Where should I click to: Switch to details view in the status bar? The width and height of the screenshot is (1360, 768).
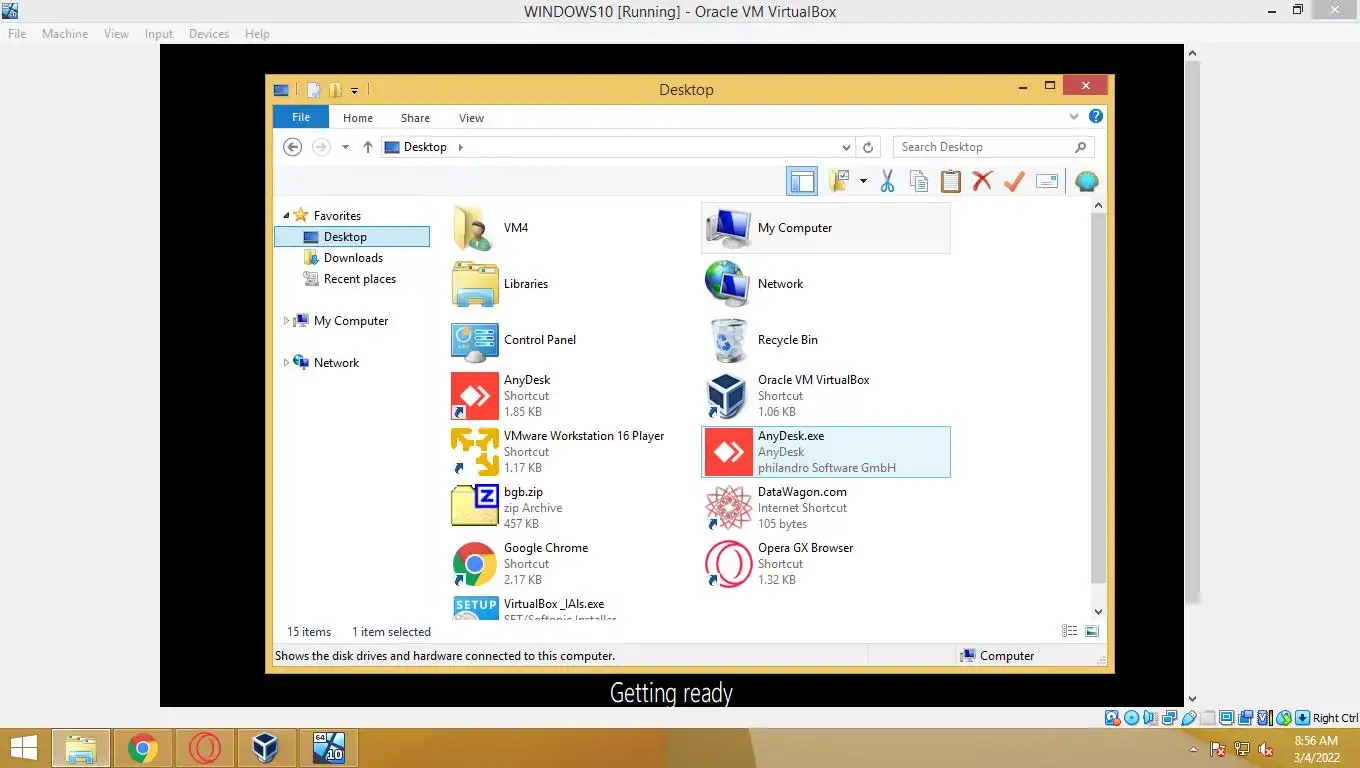click(1070, 631)
